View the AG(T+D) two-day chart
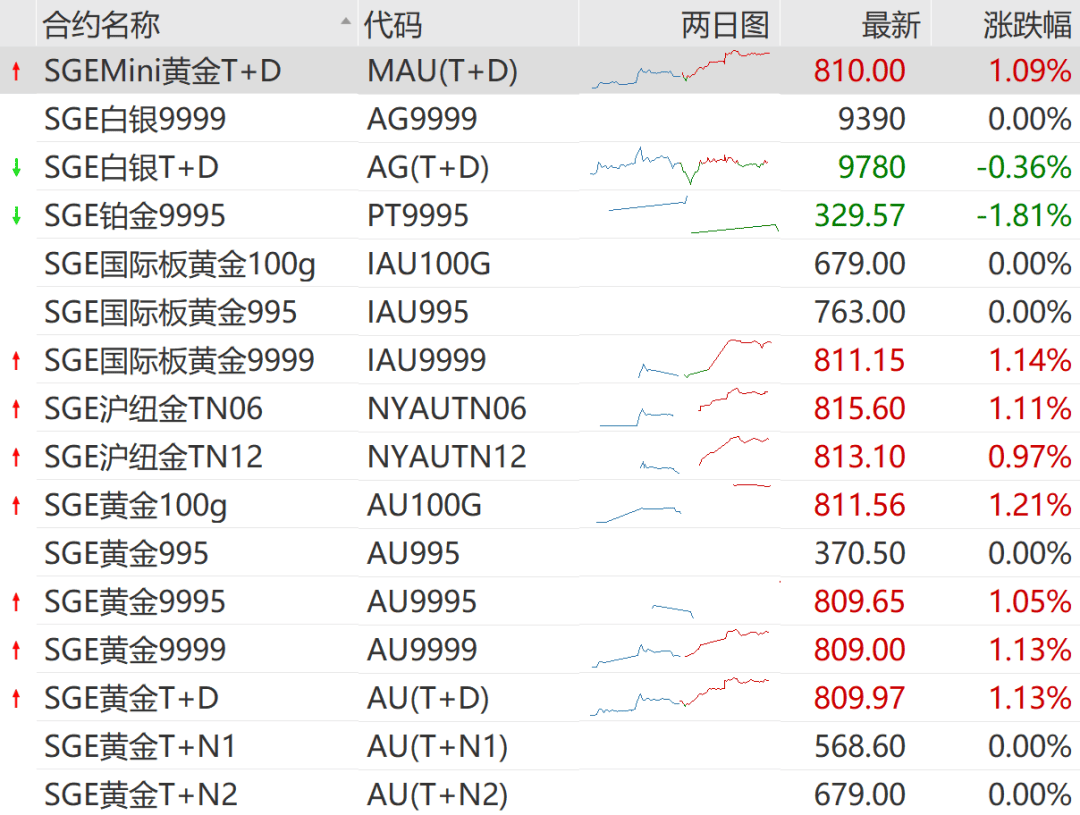This screenshot has width=1080, height=815. point(681,166)
